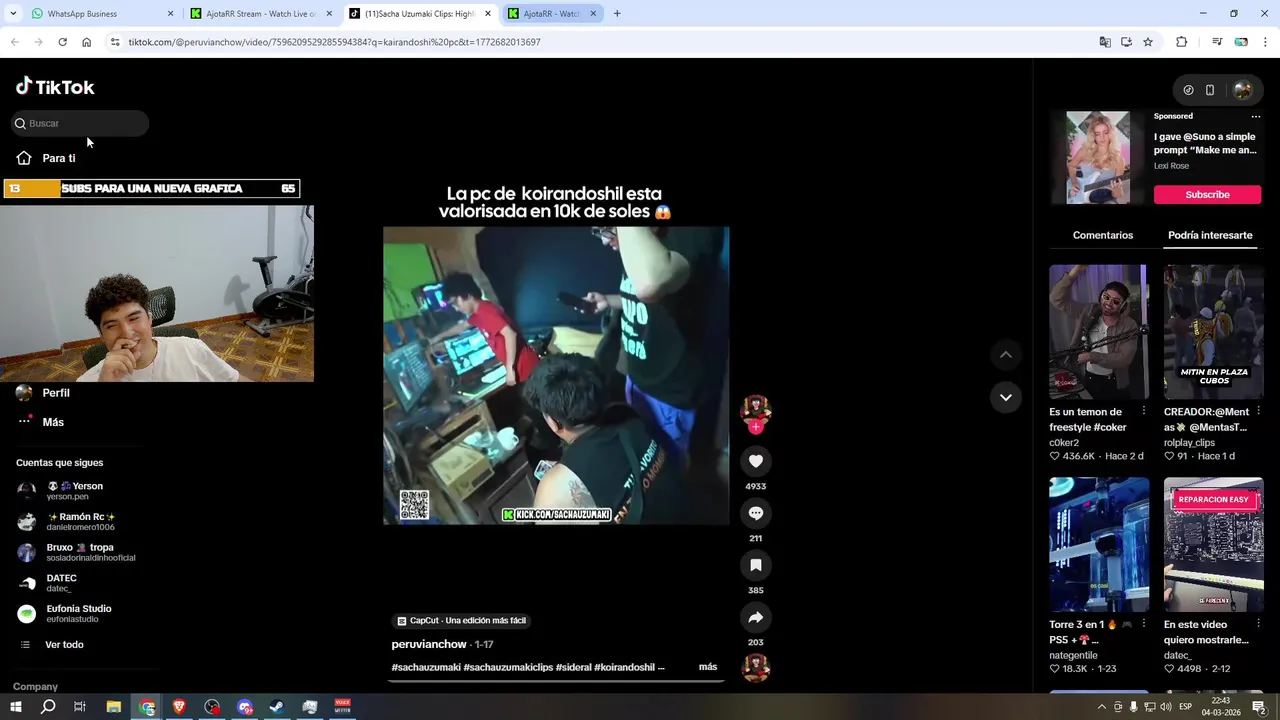Open the peruvianchow username link

(x=429, y=644)
